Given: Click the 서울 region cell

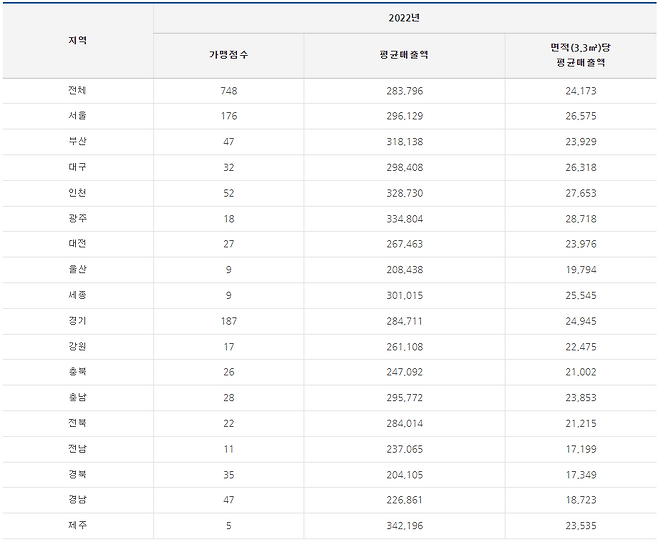Looking at the screenshot, I should (x=77, y=116).
